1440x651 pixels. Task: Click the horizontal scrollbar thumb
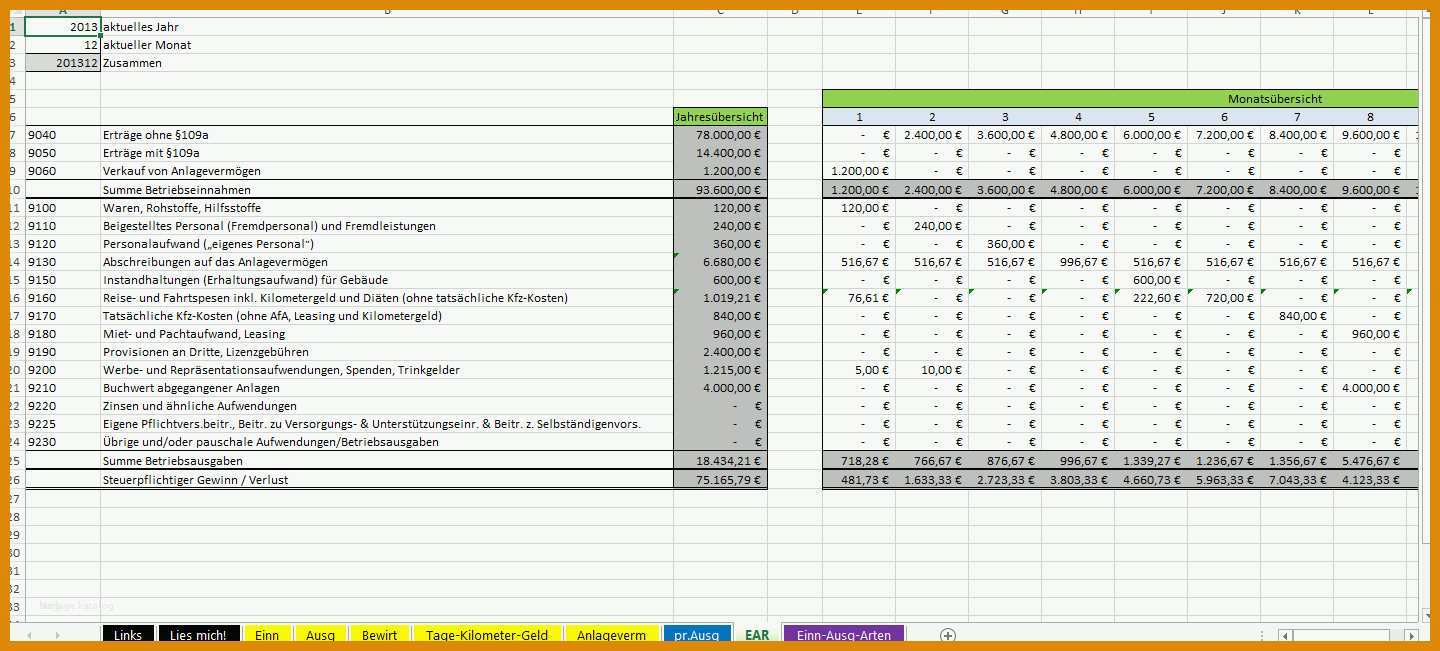click(1341, 636)
